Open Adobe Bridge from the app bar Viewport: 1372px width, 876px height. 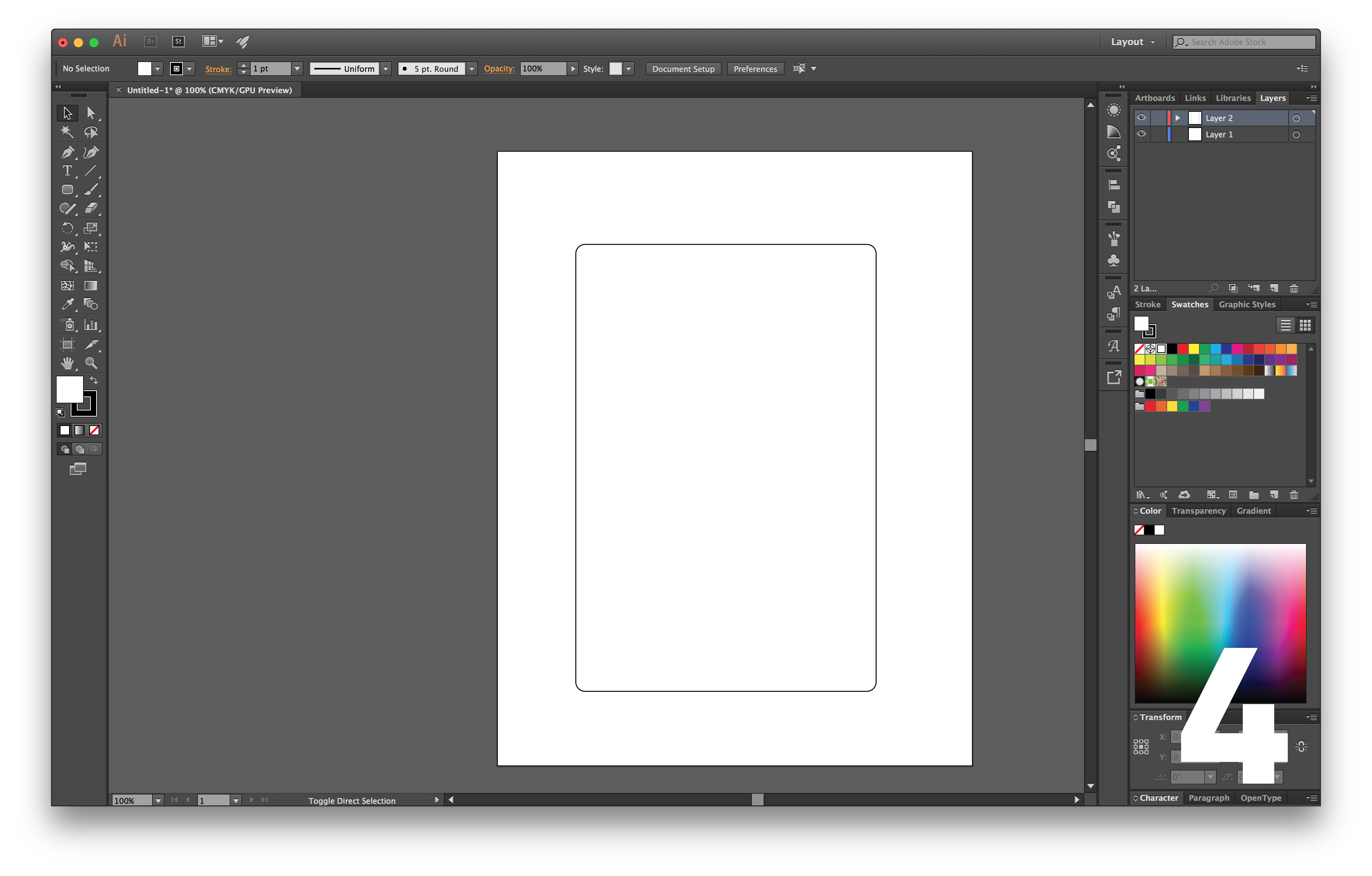150,41
